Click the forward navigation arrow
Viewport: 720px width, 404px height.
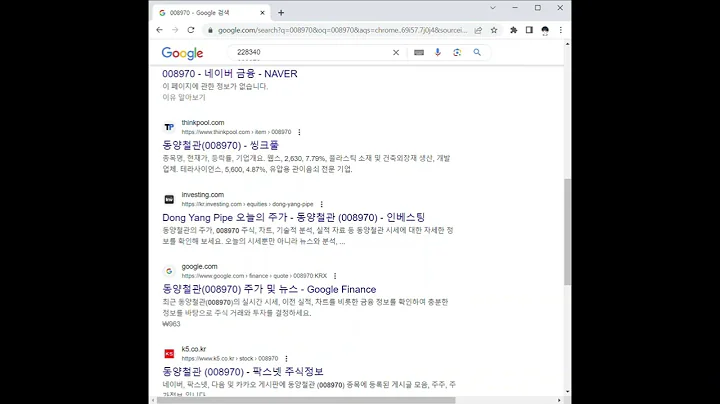(x=175, y=30)
